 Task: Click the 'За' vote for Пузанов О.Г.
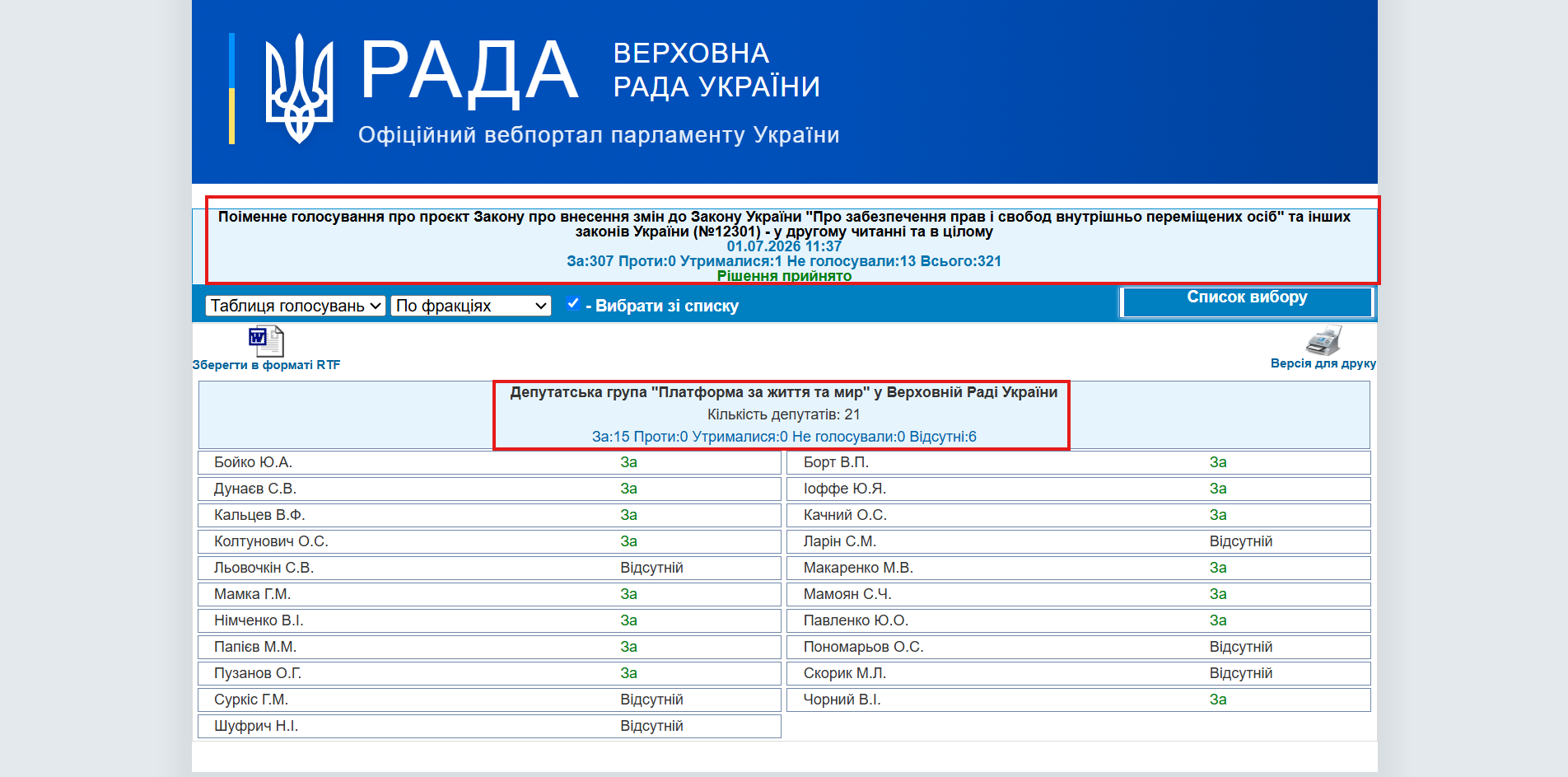(628, 673)
